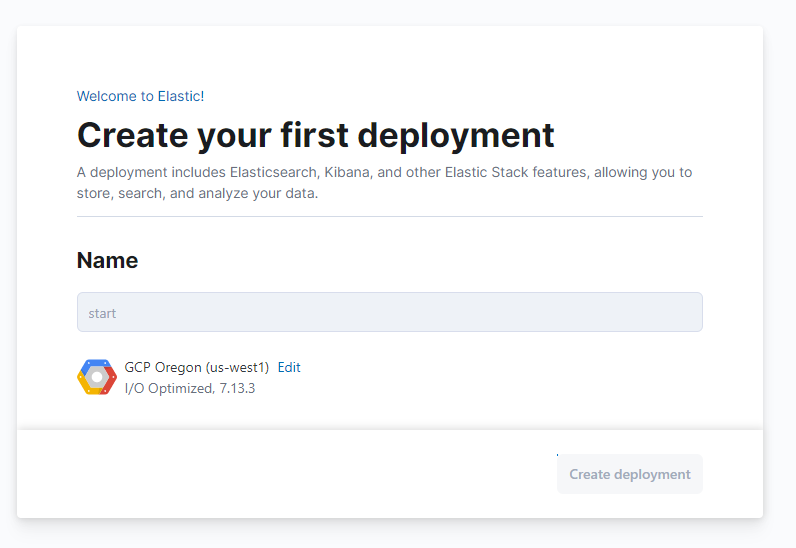796x548 pixels.
Task: Select the GCP Oregon (us-west1) region text
Action: tap(196, 367)
